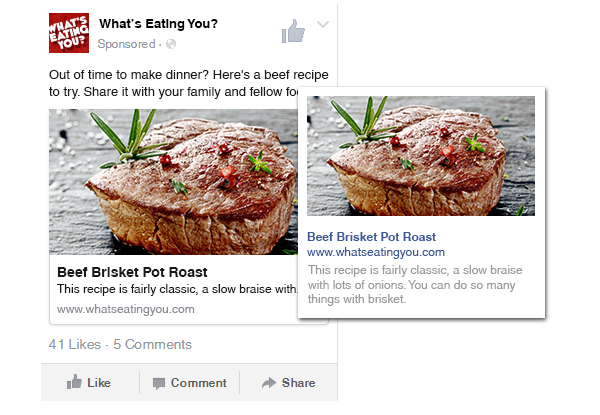
Task: Like the page with top thumbs-up icon
Action: coord(293,31)
